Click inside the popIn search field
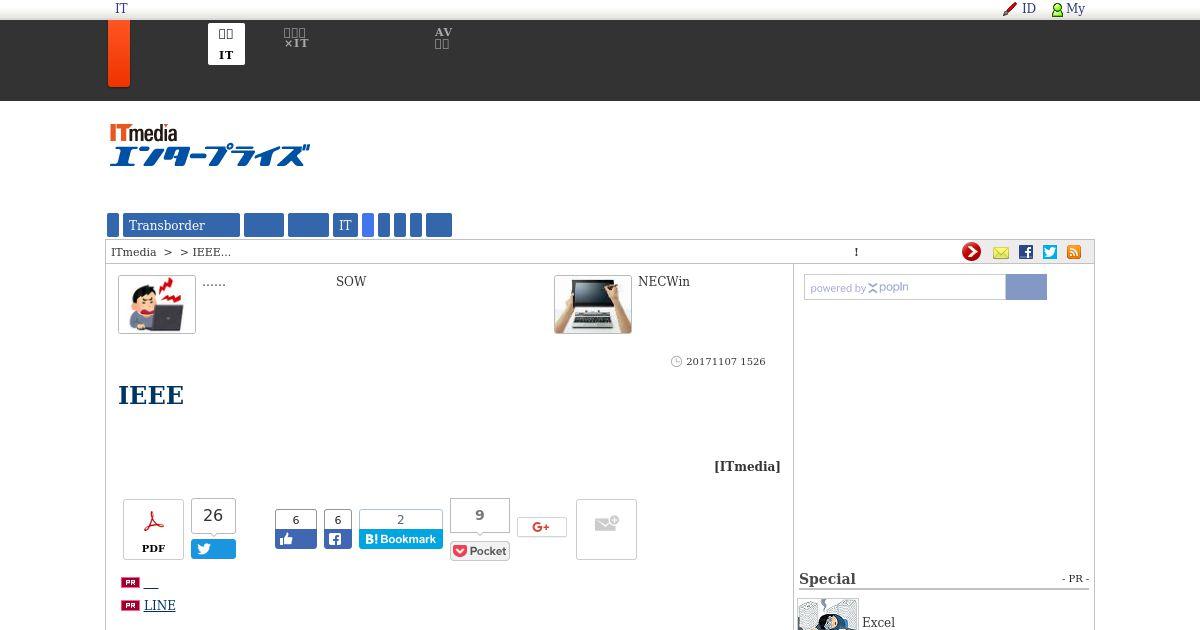 (x=905, y=287)
